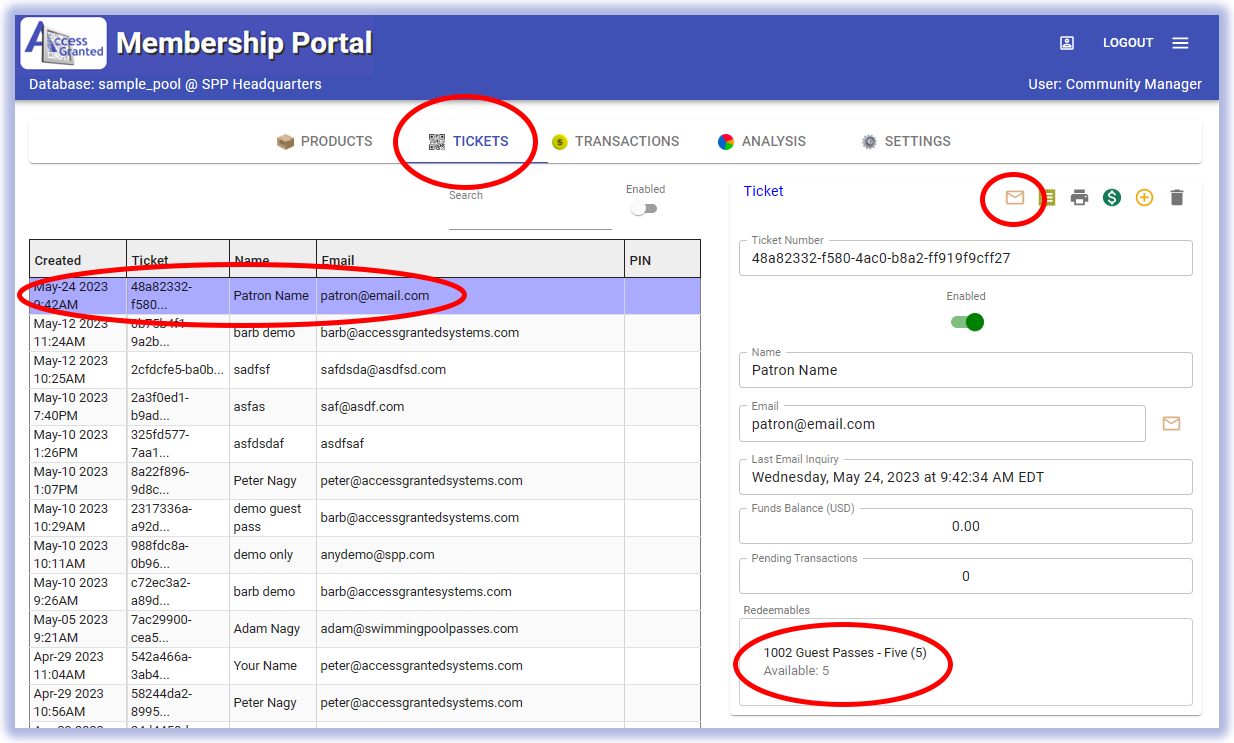Click the receipt icon in Ticket toolbar

pos(1047,198)
